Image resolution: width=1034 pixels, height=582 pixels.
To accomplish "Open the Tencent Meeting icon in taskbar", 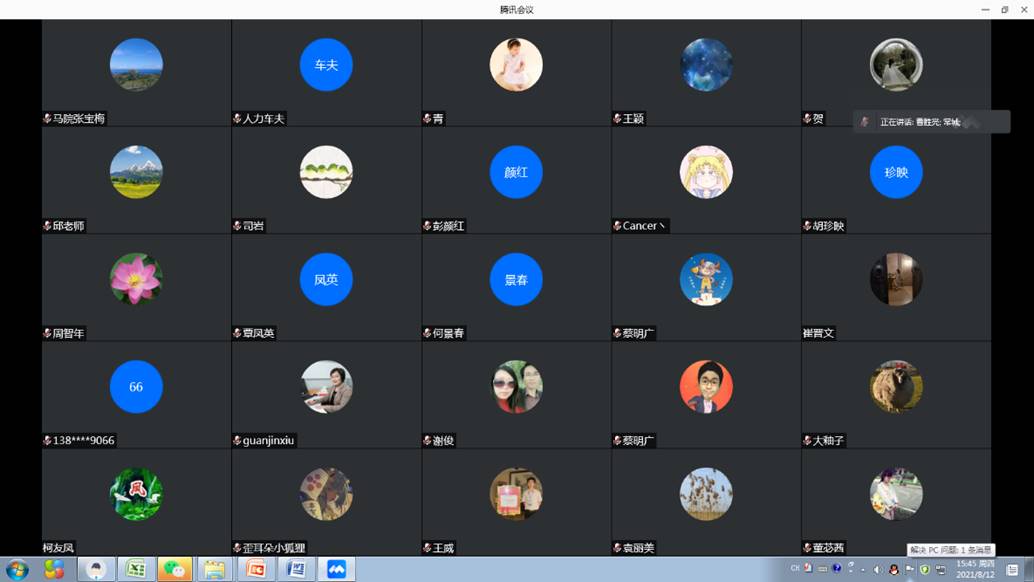I will coord(336,569).
